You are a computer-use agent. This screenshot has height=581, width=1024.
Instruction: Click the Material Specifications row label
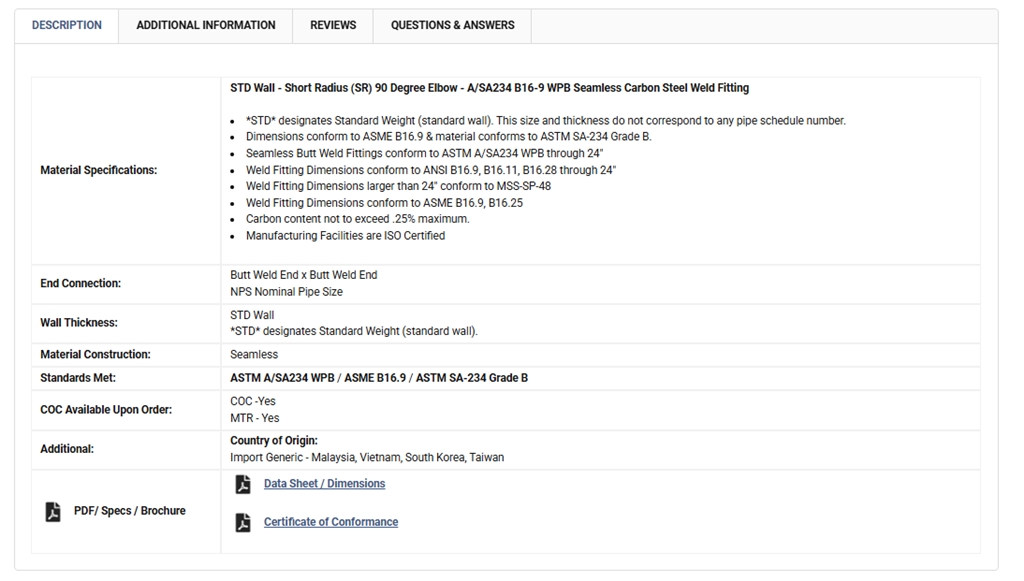(98, 170)
